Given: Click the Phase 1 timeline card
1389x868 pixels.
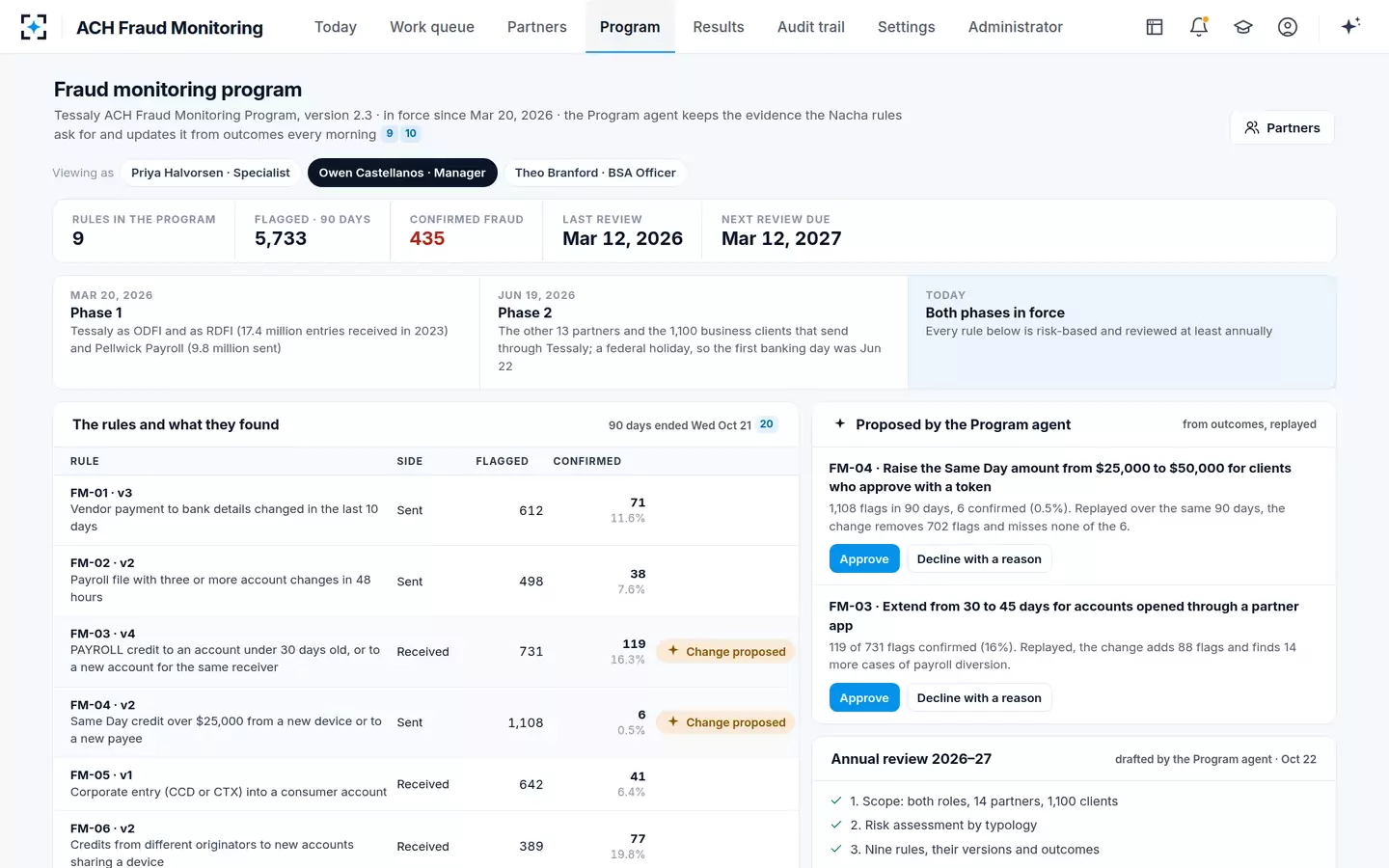Looking at the screenshot, I should point(266,332).
